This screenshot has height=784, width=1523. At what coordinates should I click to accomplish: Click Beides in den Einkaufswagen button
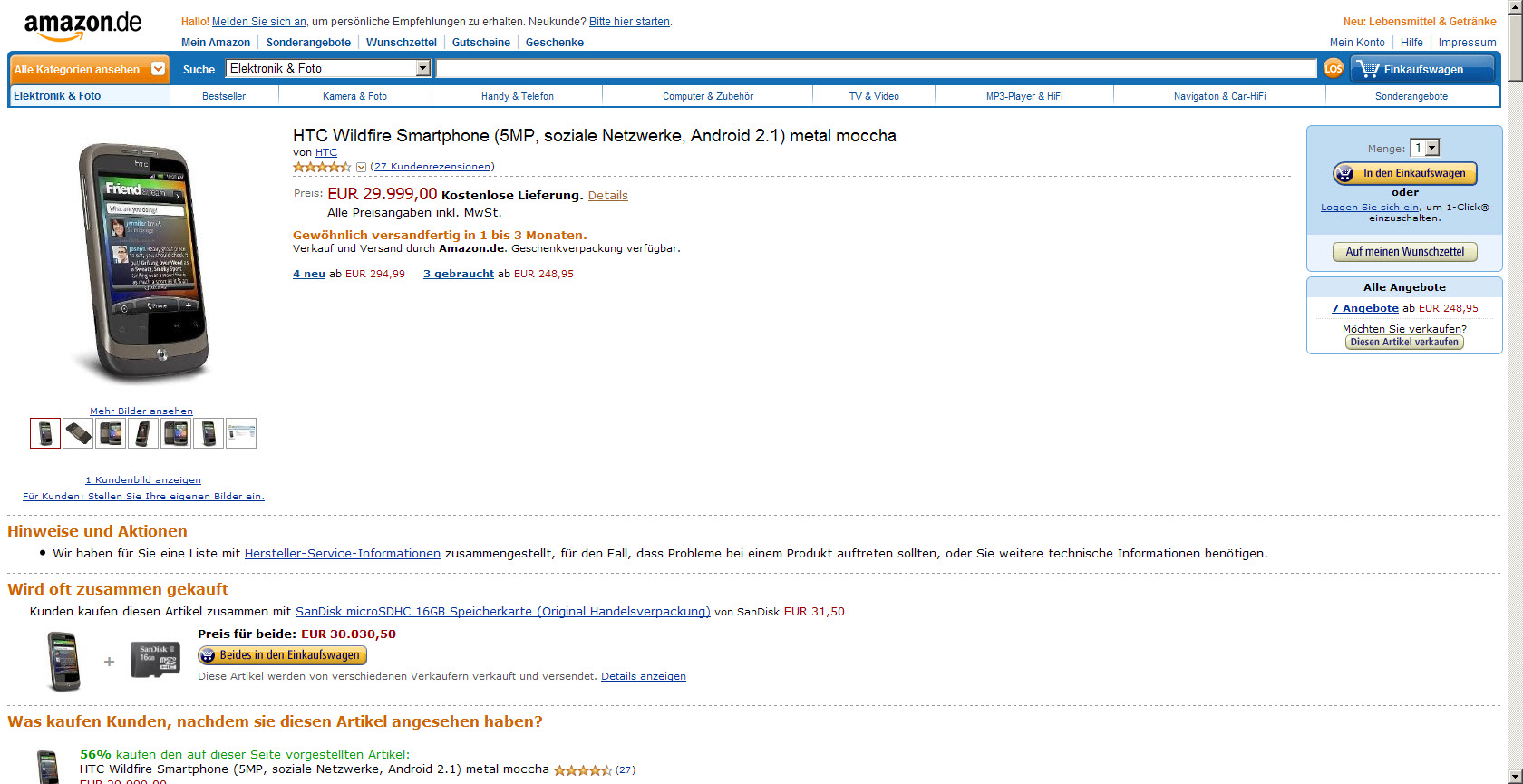282,655
